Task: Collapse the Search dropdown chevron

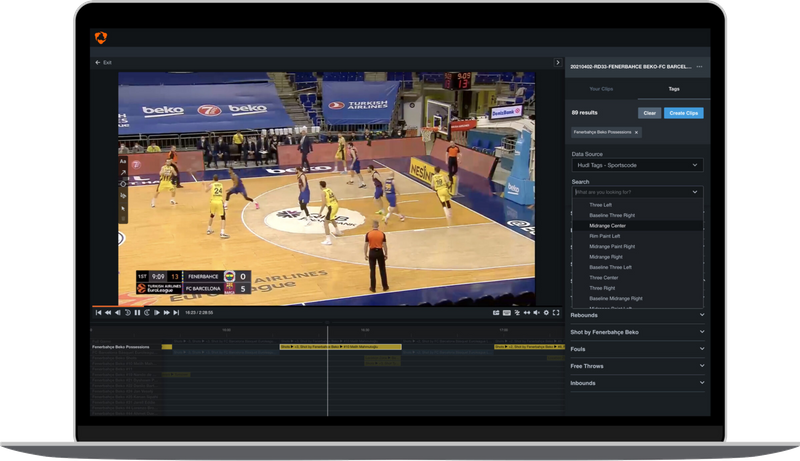Action: (695, 192)
